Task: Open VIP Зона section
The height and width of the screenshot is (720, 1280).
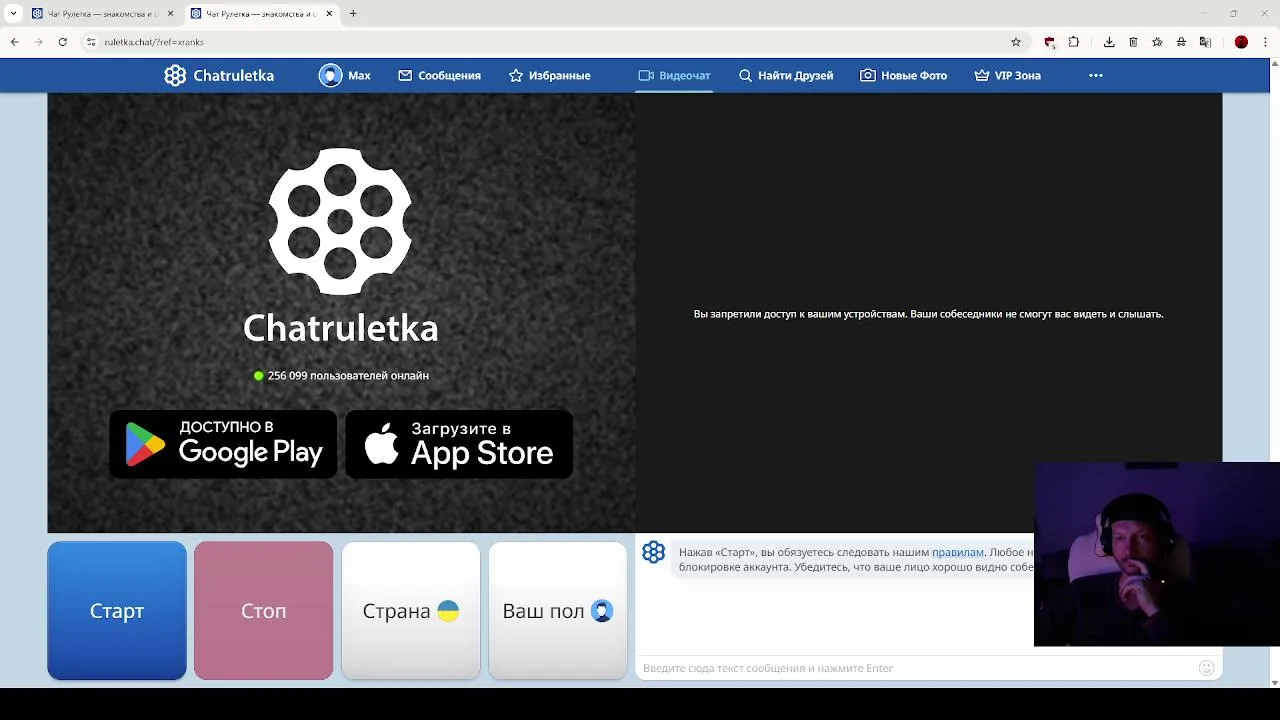Action: point(1007,76)
